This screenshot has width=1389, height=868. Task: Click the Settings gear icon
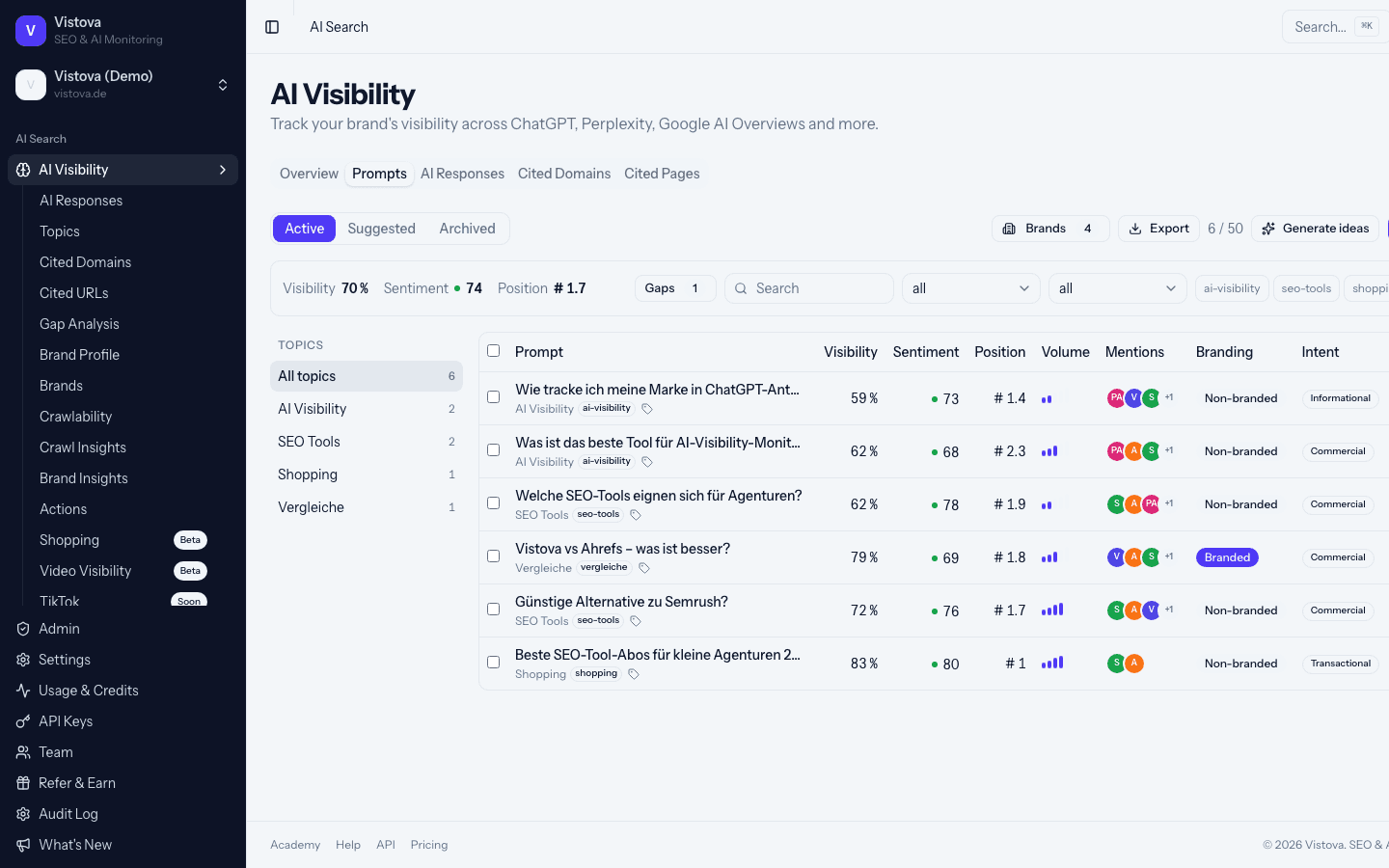click(x=23, y=660)
